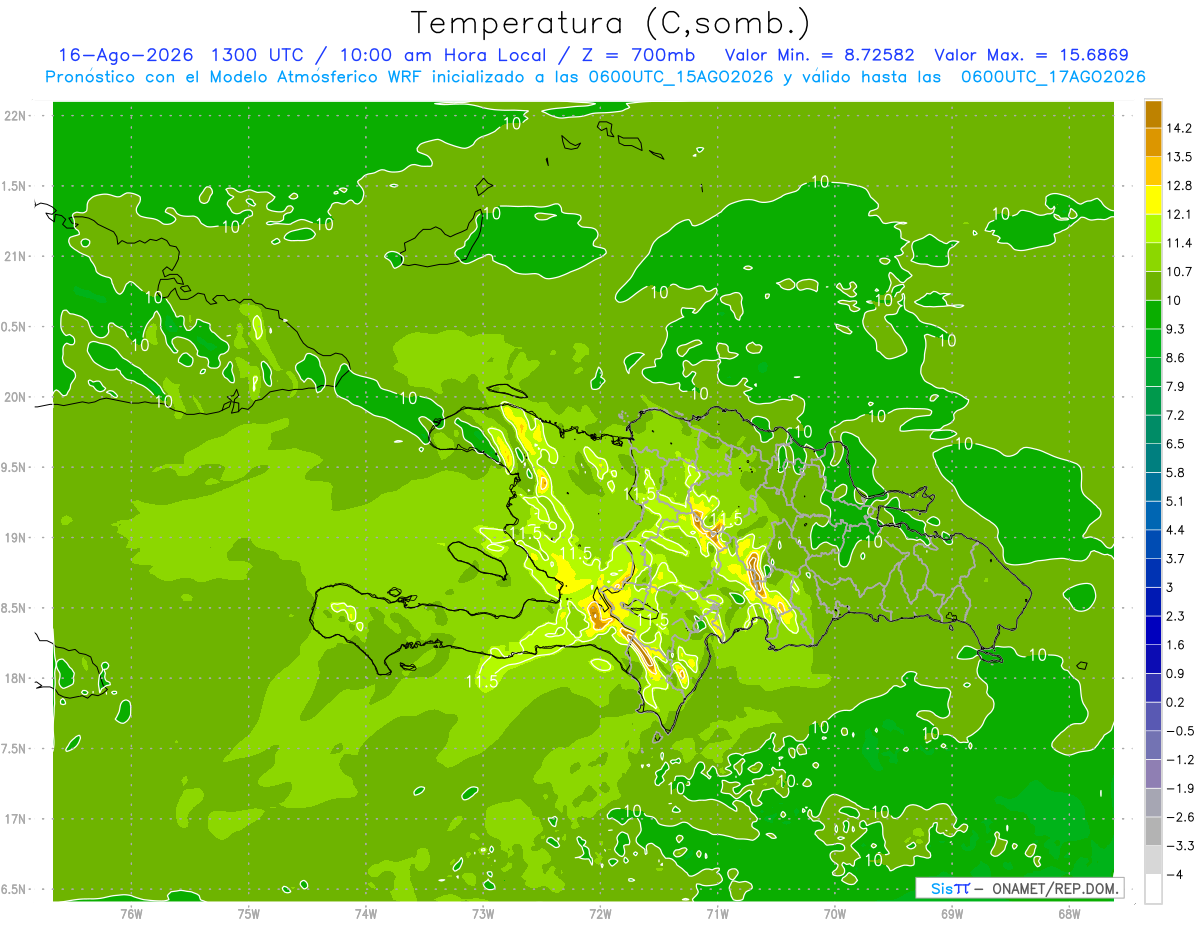This screenshot has height=927, width=1200.
Task: Click the '22N' latitude label
Action: point(14,116)
